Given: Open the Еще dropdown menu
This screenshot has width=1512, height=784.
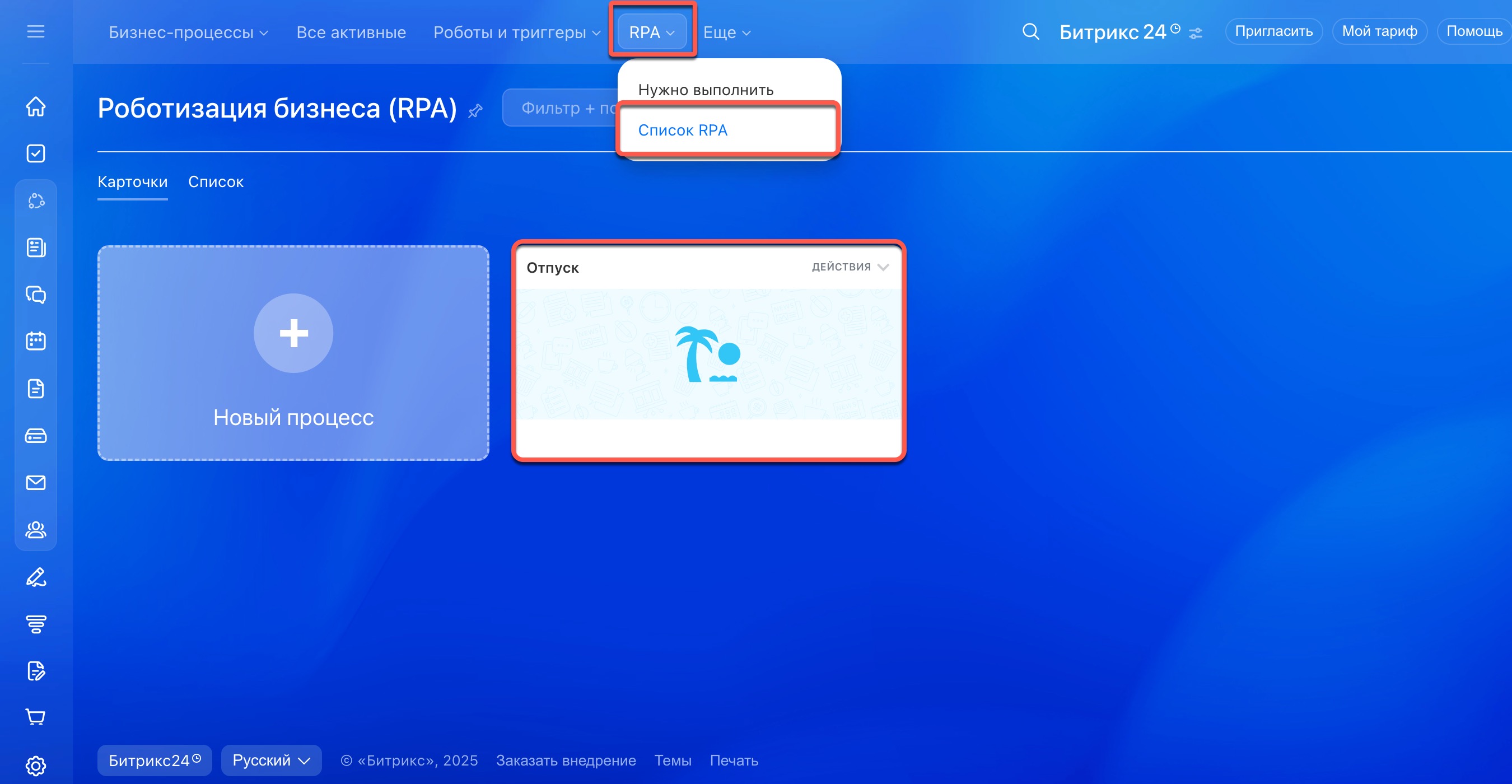Looking at the screenshot, I should tap(727, 32).
